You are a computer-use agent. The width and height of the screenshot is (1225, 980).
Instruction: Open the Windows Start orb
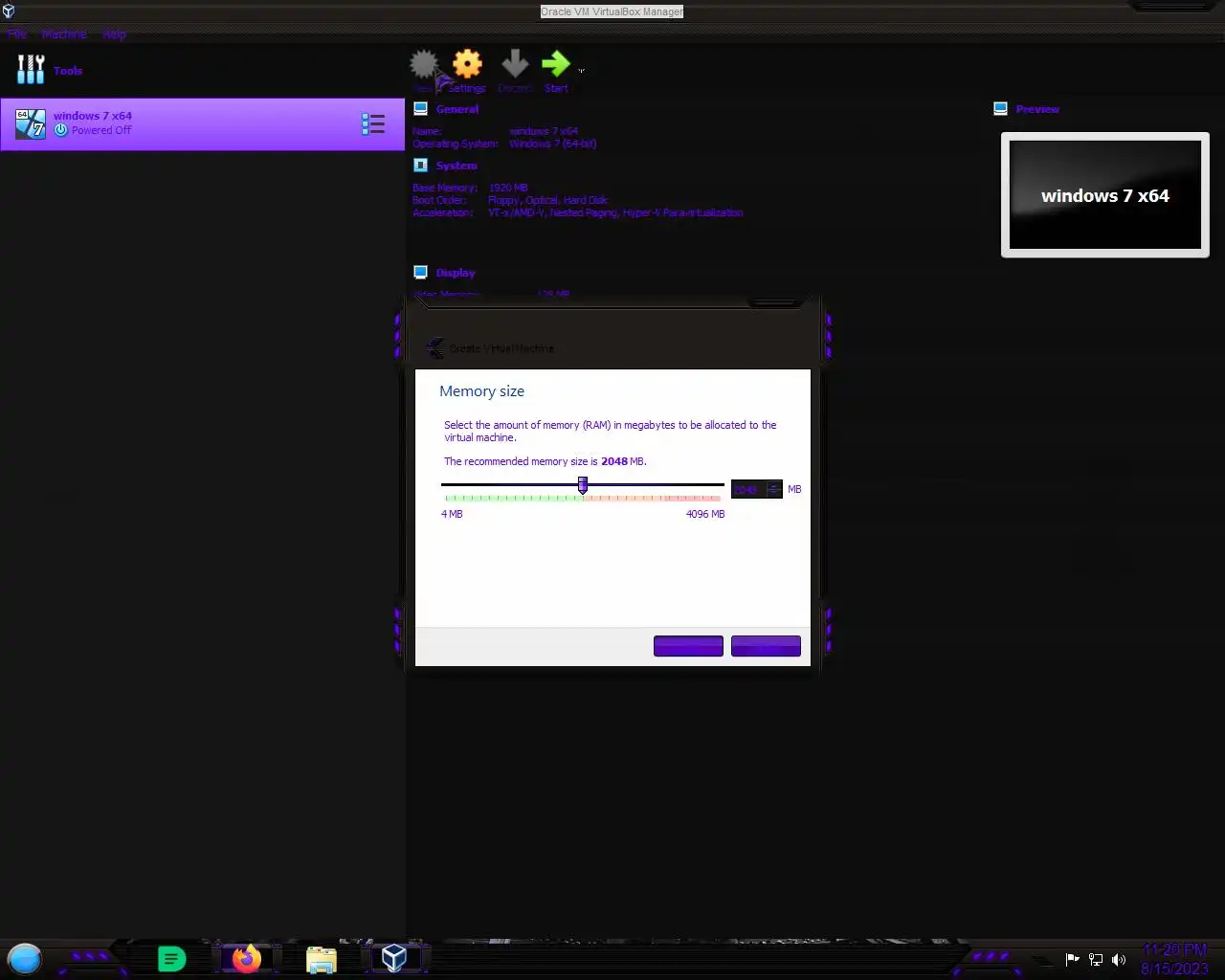[x=25, y=958]
